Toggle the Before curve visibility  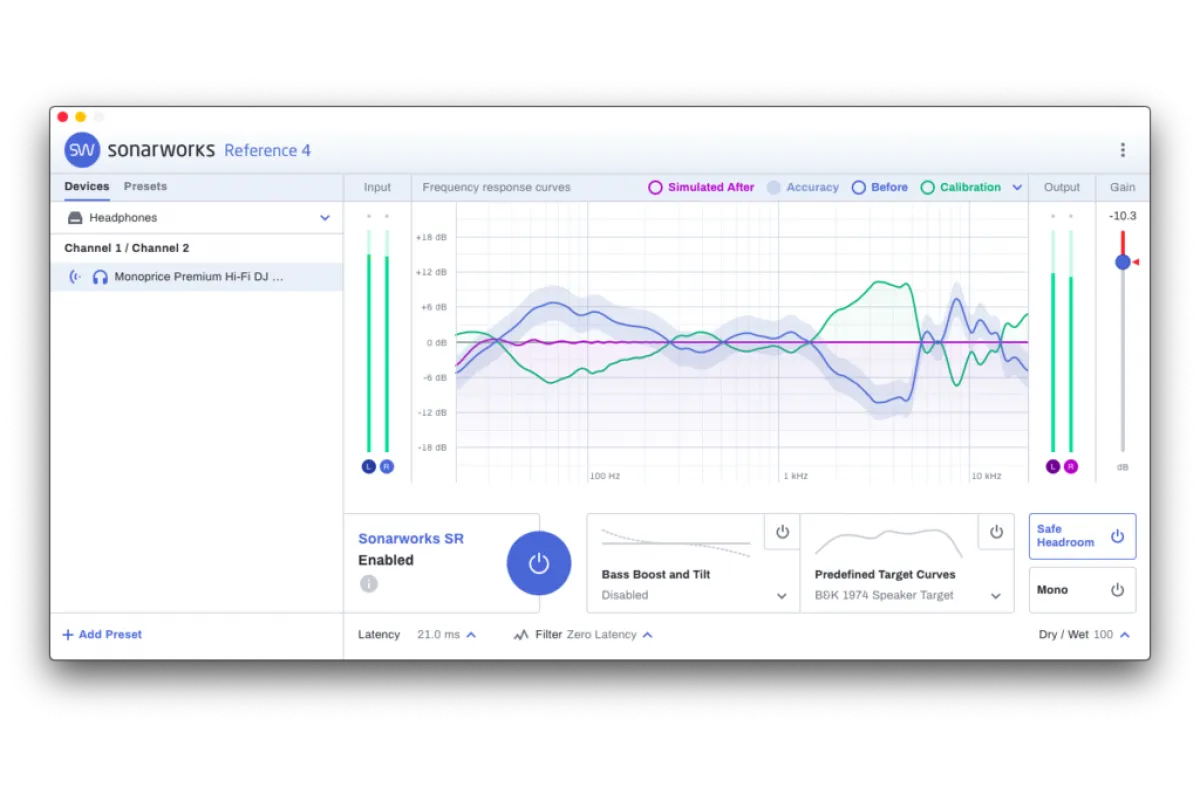pyautogui.click(x=879, y=187)
